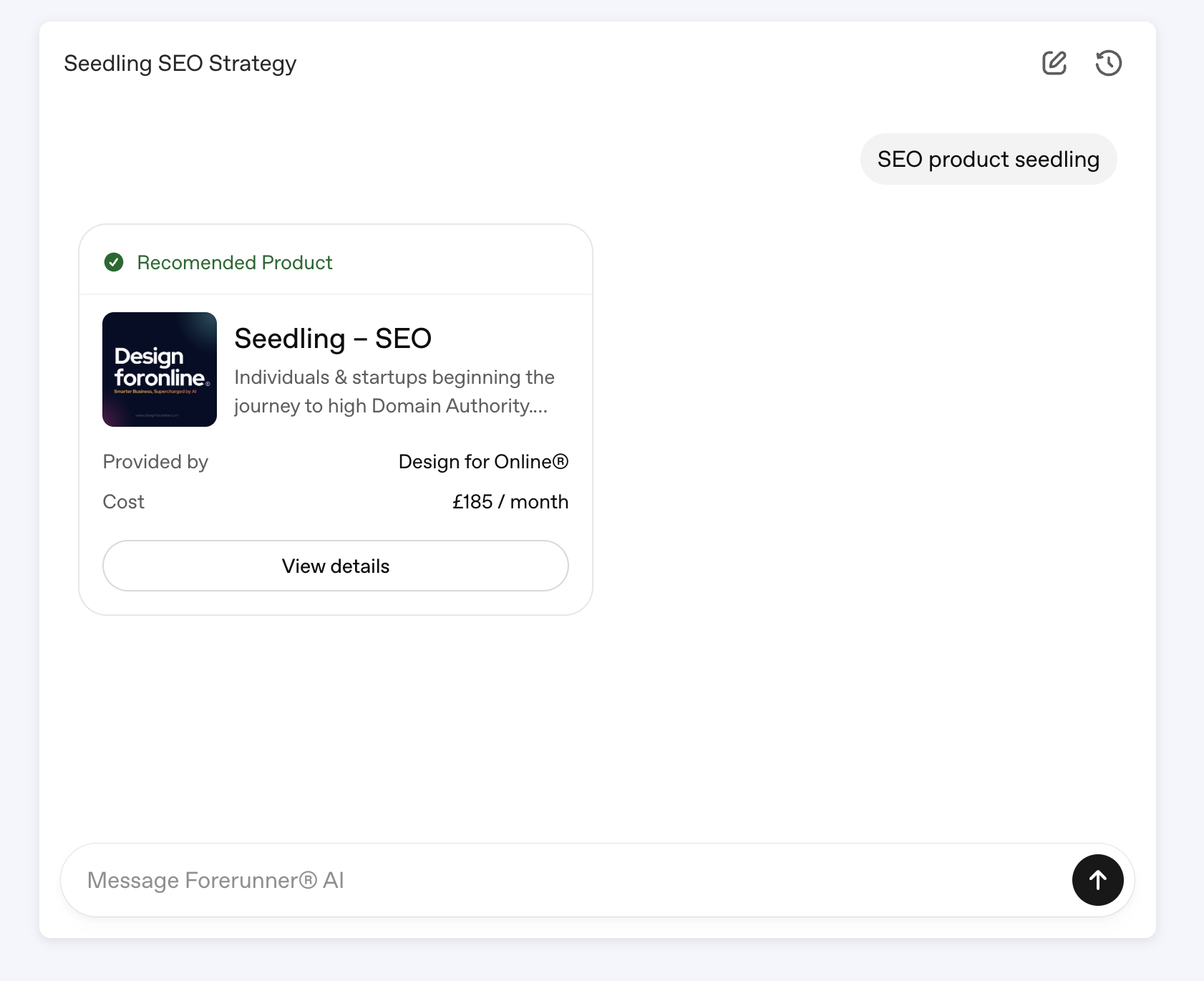Click the small website URL in the logo
The width and height of the screenshot is (1204, 981).
[x=157, y=415]
